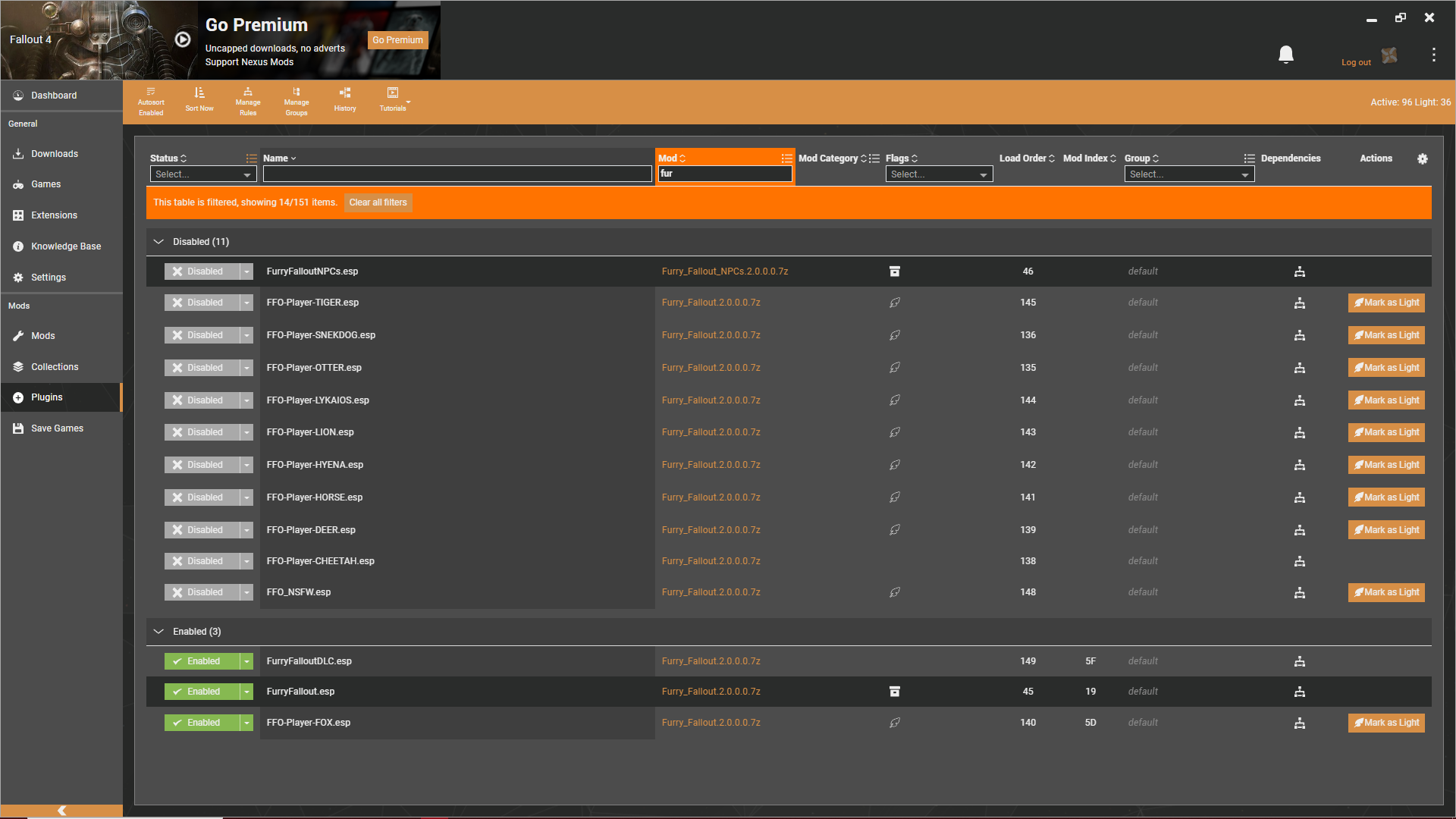Disable FurryFalloutDLC.esp plugin
Viewport: 1456px width, 819px height.
(202, 661)
